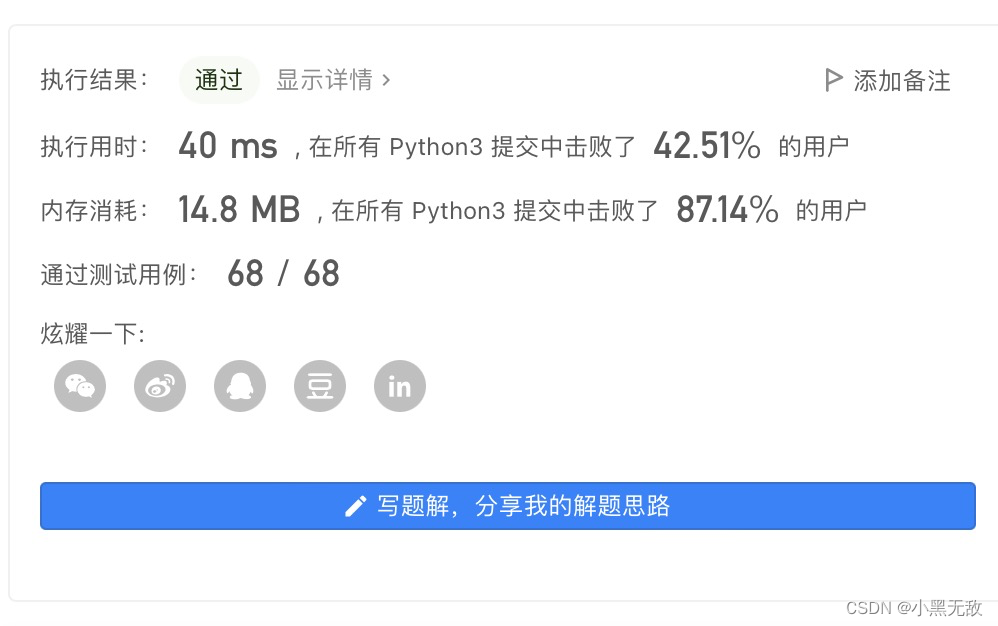Share result via the LinkedIn icon
Image resolution: width=998 pixels, height=626 pixels.
click(399, 386)
